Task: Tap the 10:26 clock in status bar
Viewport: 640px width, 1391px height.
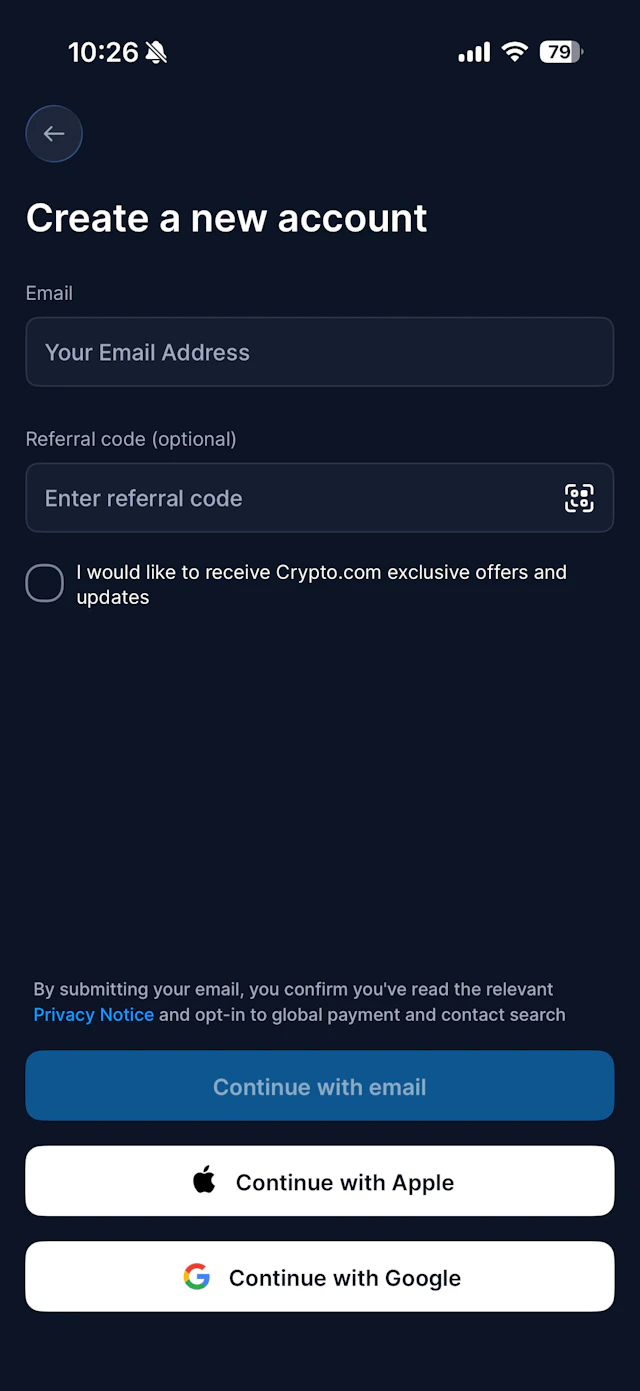Action: point(103,53)
